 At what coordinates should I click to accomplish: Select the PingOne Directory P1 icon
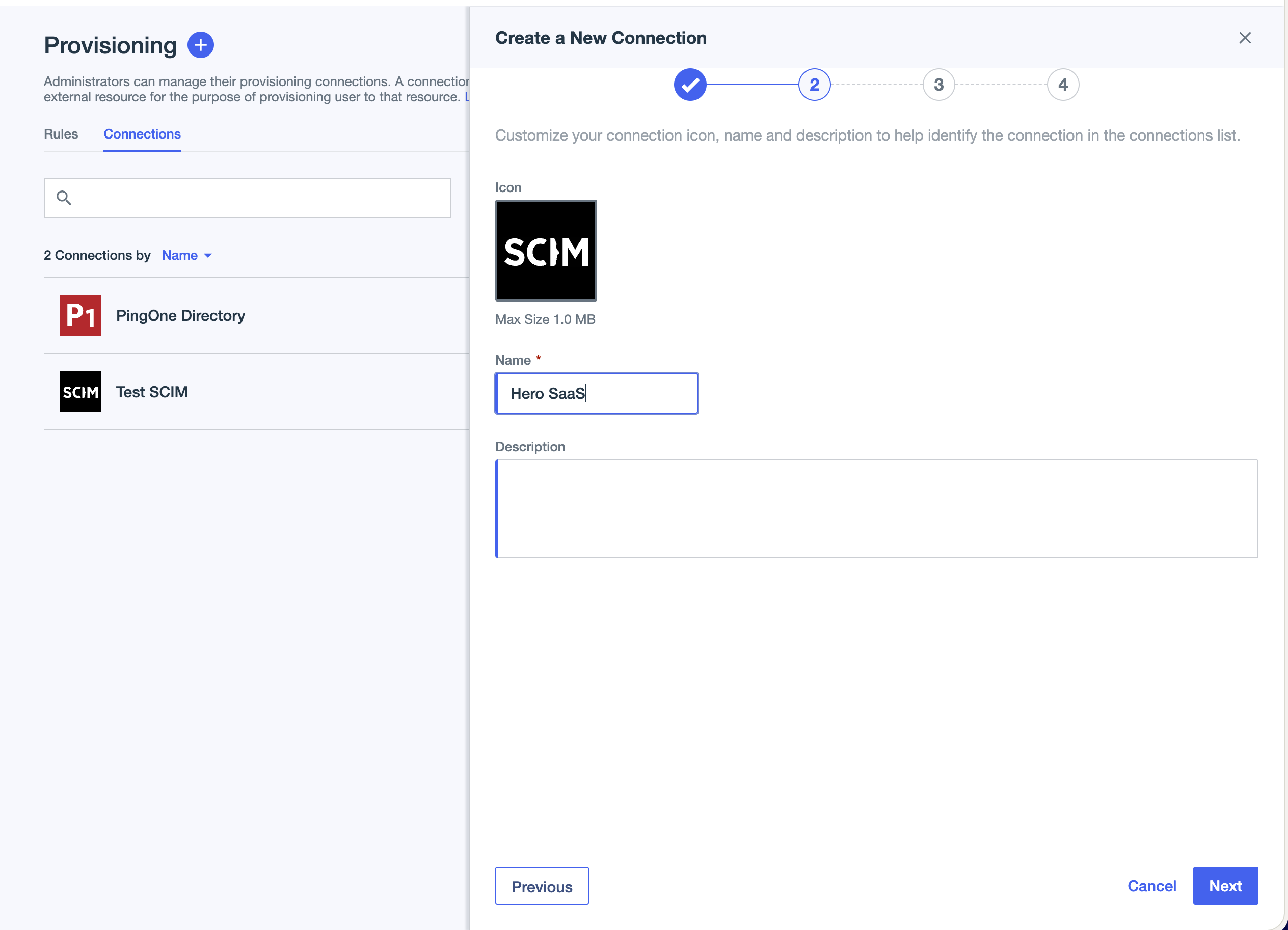[x=79, y=315]
